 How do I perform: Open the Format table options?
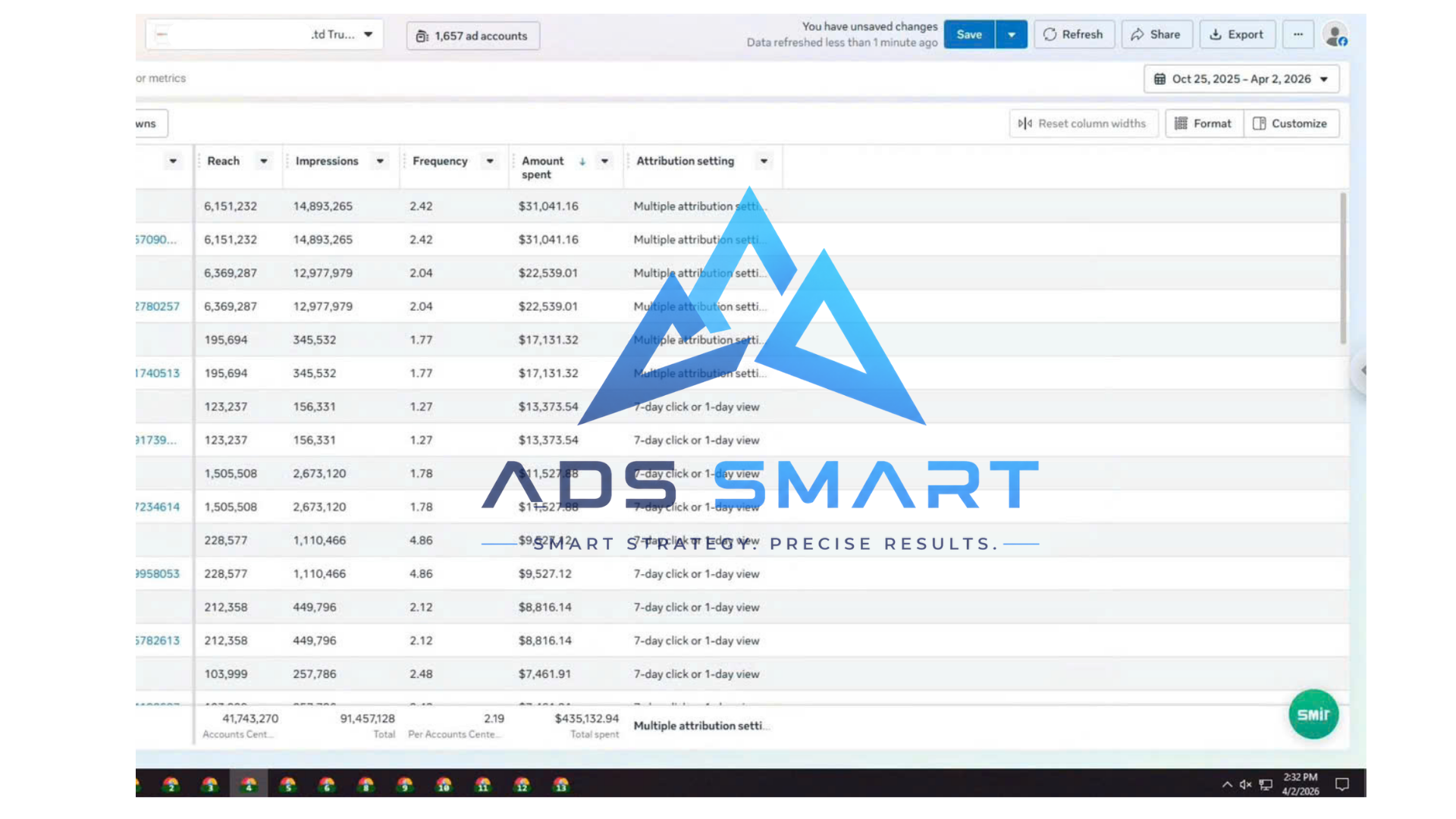[x=1204, y=124]
